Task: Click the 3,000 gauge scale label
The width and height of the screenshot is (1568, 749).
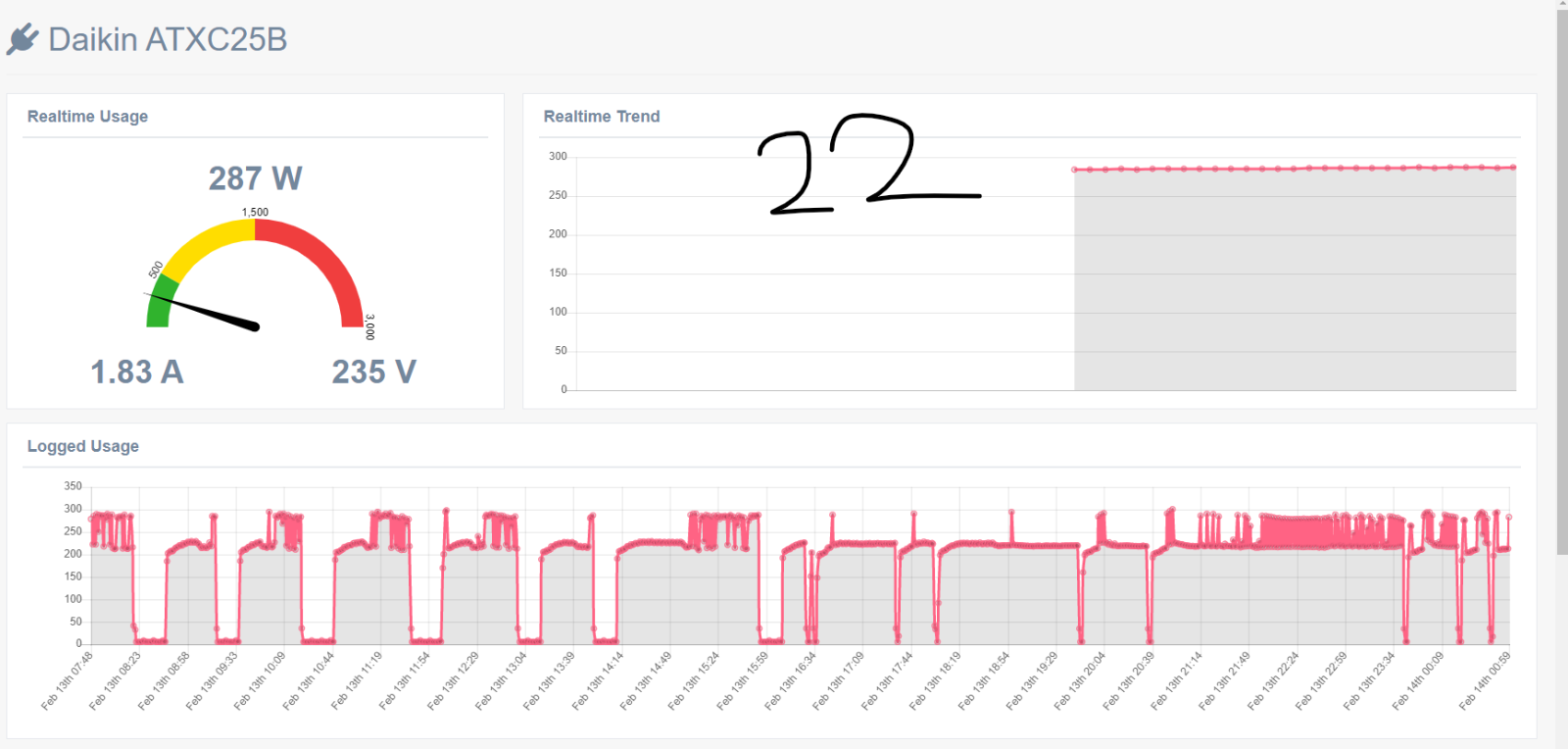Action: pyautogui.click(x=369, y=327)
